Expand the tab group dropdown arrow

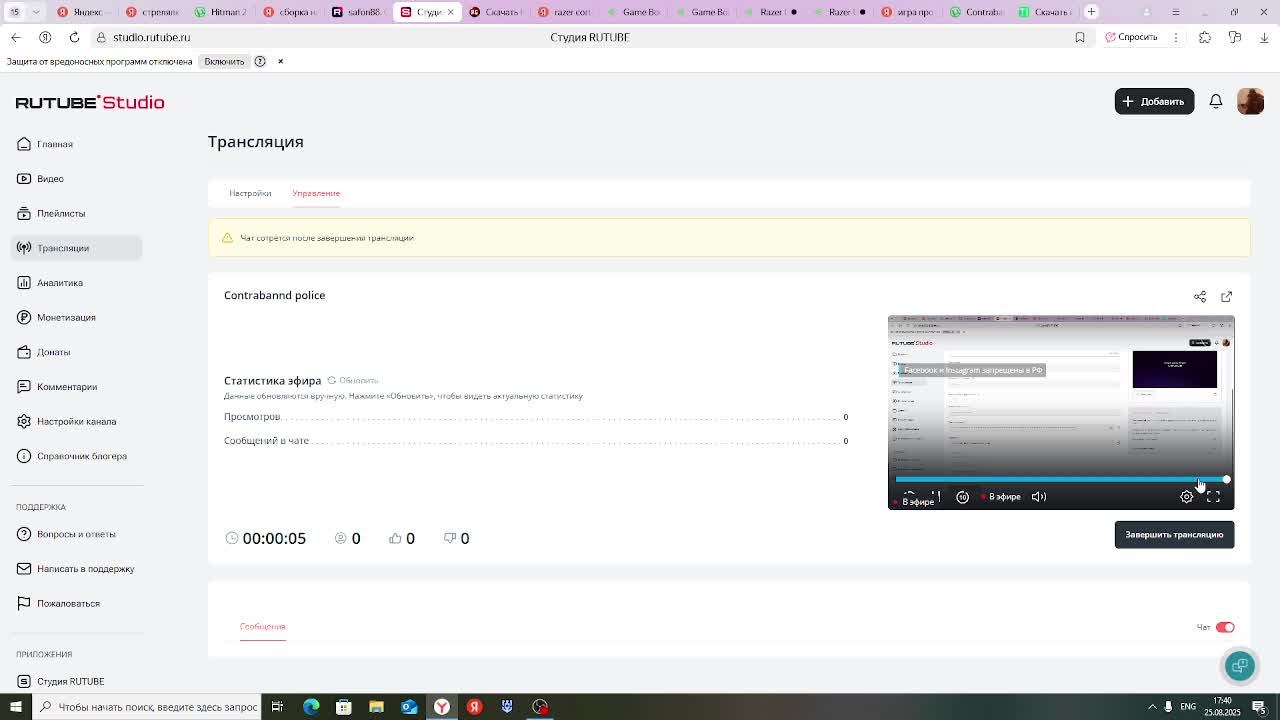click(36, 12)
